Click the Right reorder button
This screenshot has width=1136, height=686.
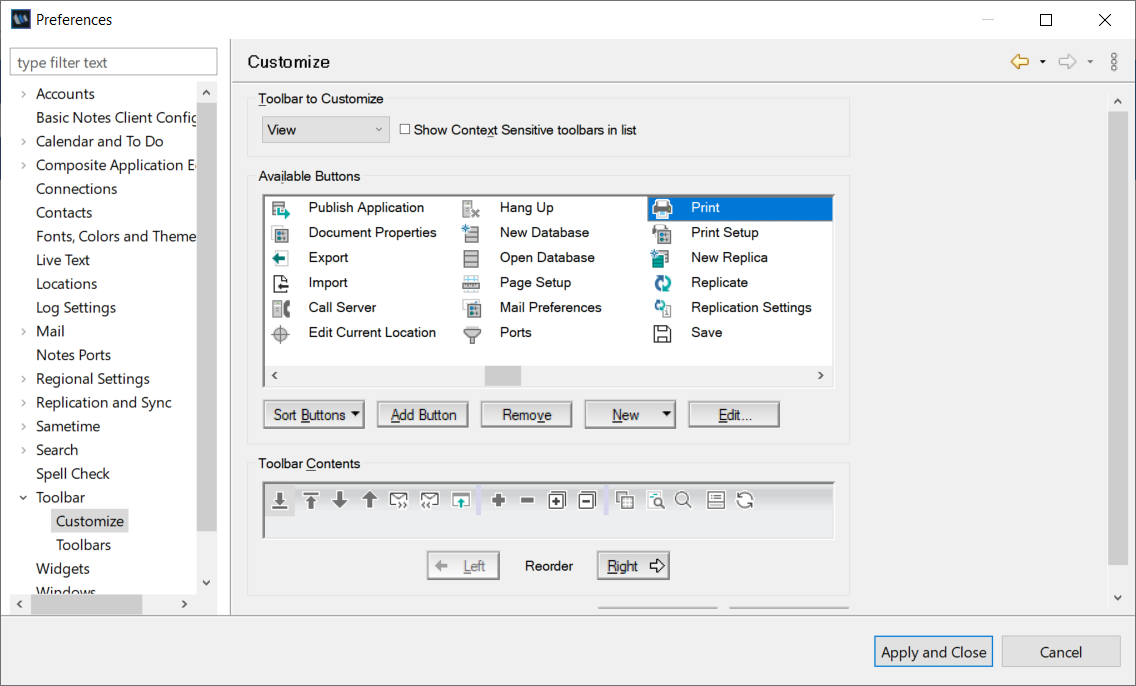[x=633, y=566]
